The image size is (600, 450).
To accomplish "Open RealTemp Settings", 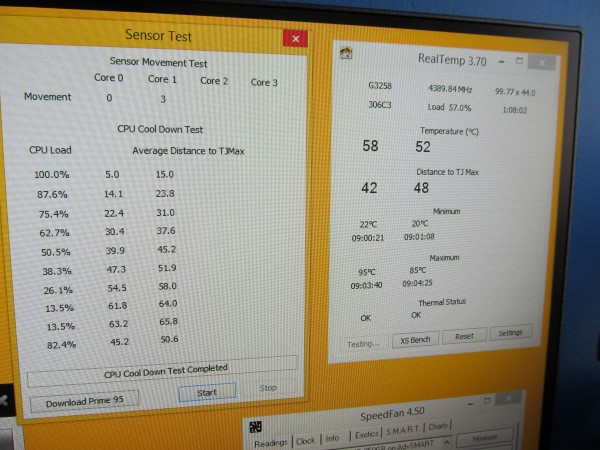I will click(x=510, y=333).
